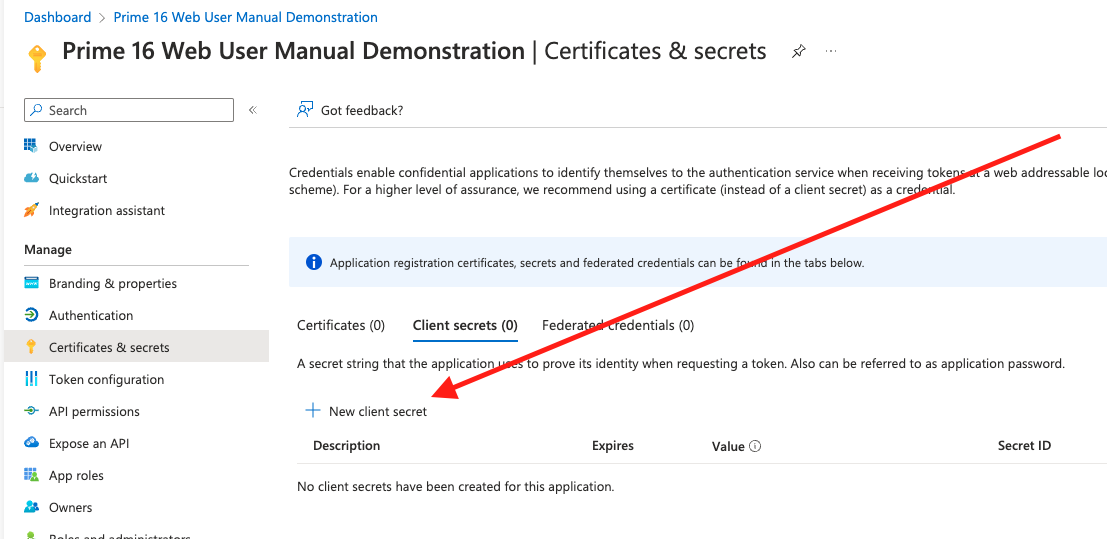Click the Integration assistant rocket icon
This screenshot has width=1107, height=539.
(30, 210)
